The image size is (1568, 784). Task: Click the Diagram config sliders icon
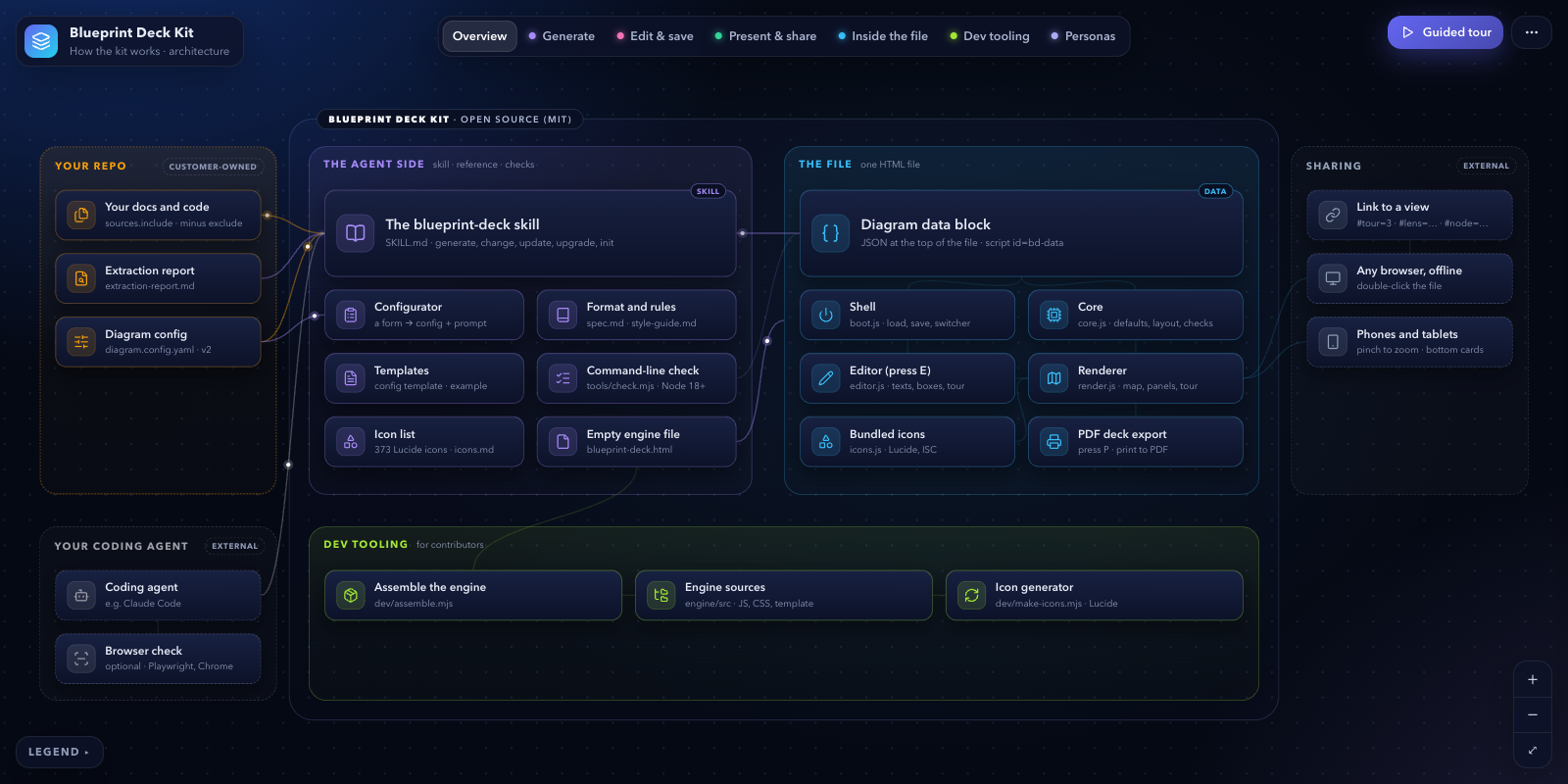(81, 342)
